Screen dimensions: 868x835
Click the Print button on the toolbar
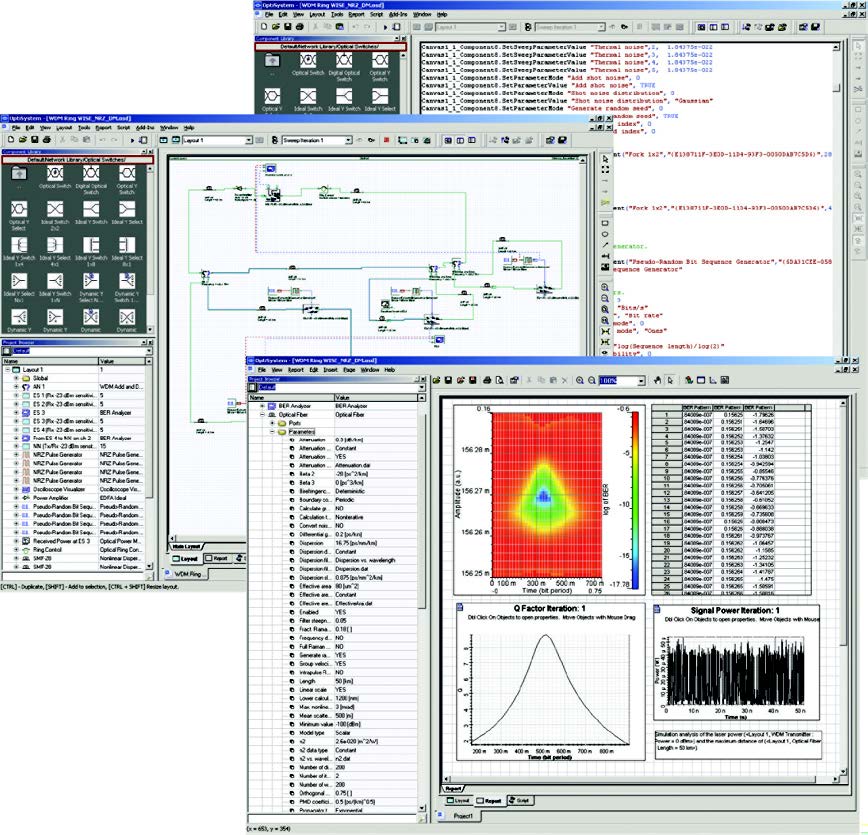coord(487,383)
